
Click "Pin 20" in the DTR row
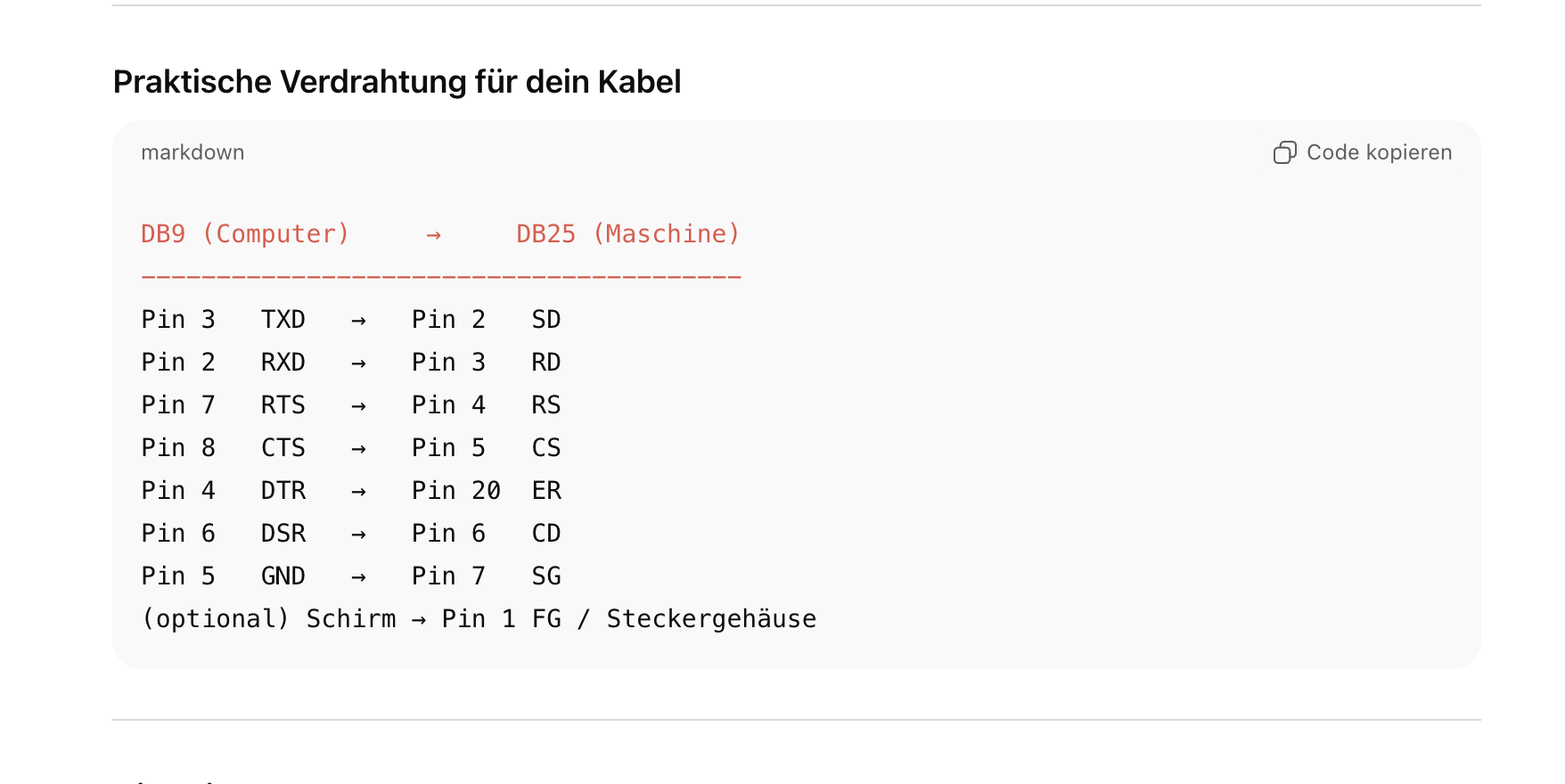(455, 491)
